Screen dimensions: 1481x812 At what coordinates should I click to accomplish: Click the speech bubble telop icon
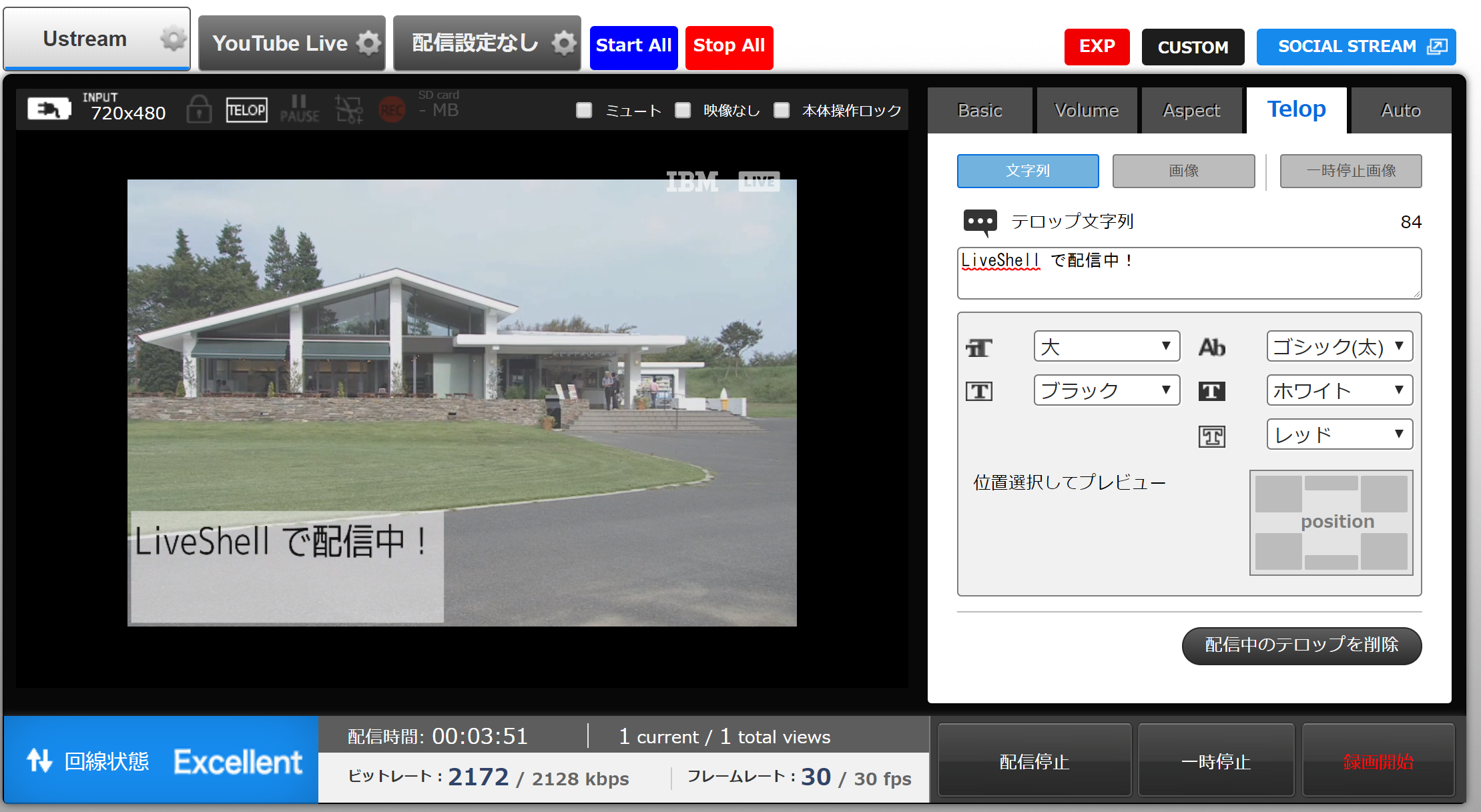click(x=980, y=222)
